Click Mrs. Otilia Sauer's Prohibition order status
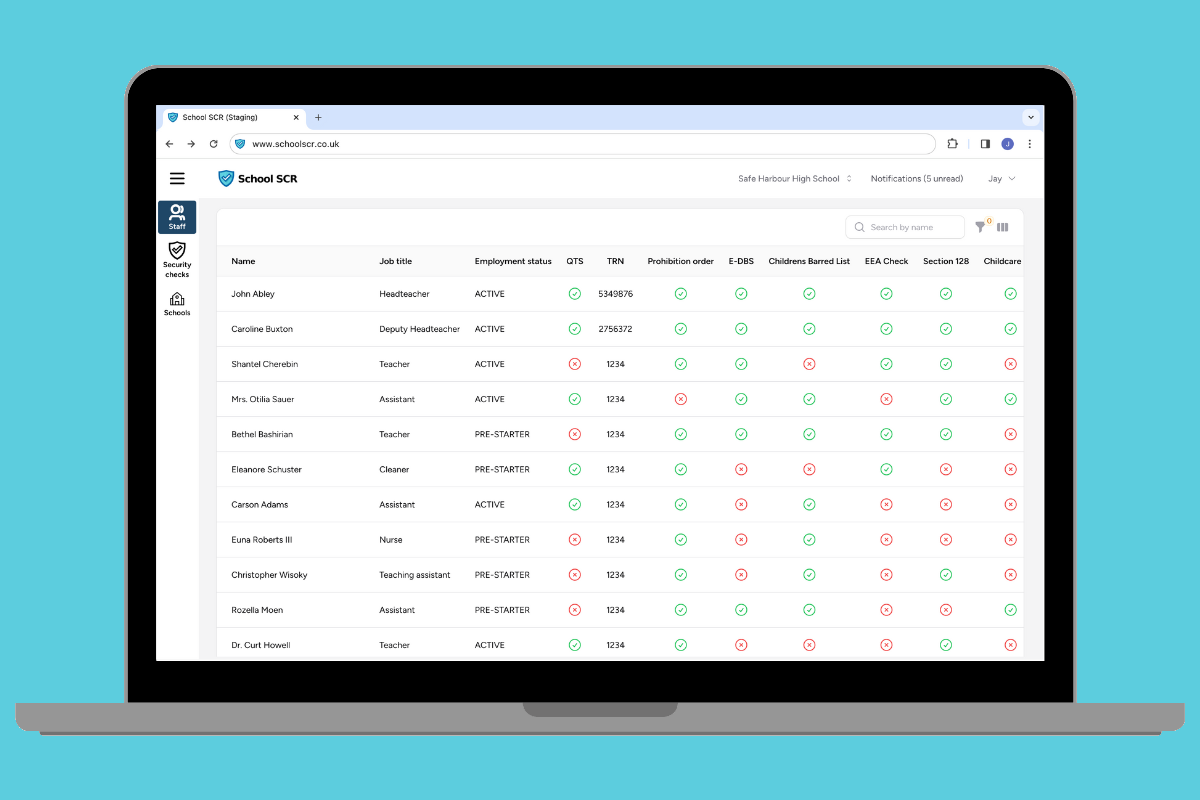Image resolution: width=1200 pixels, height=800 pixels. (x=680, y=399)
